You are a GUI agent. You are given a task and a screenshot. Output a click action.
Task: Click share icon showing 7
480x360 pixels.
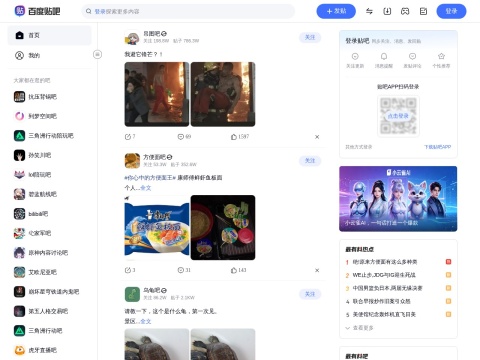[x=128, y=137]
